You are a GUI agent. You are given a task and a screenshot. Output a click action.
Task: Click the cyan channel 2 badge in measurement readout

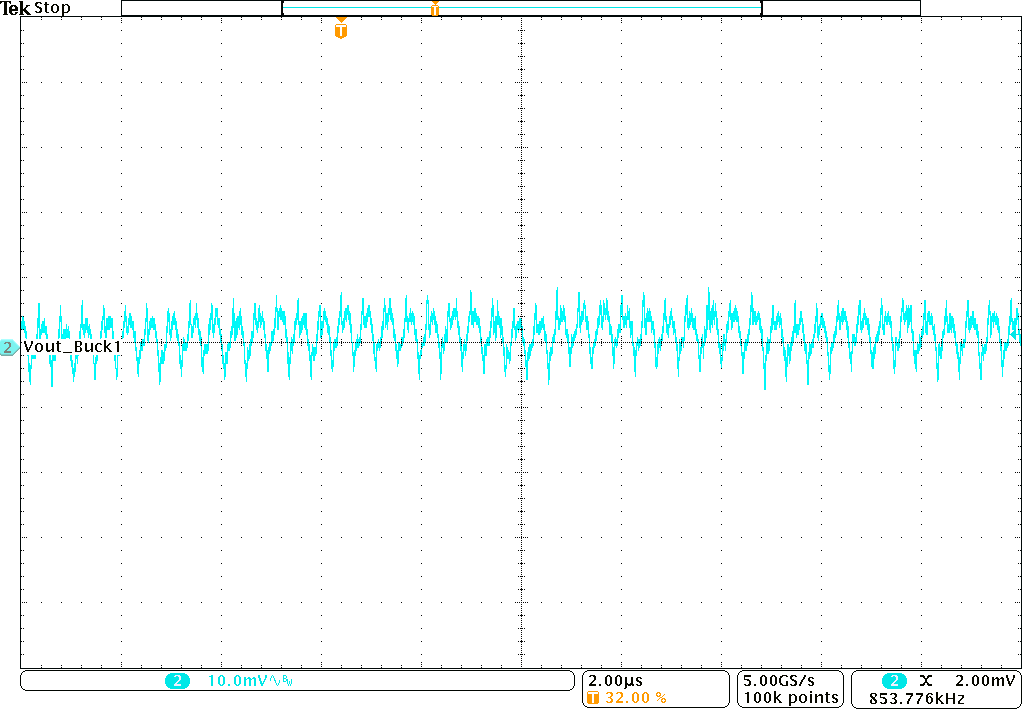894,680
